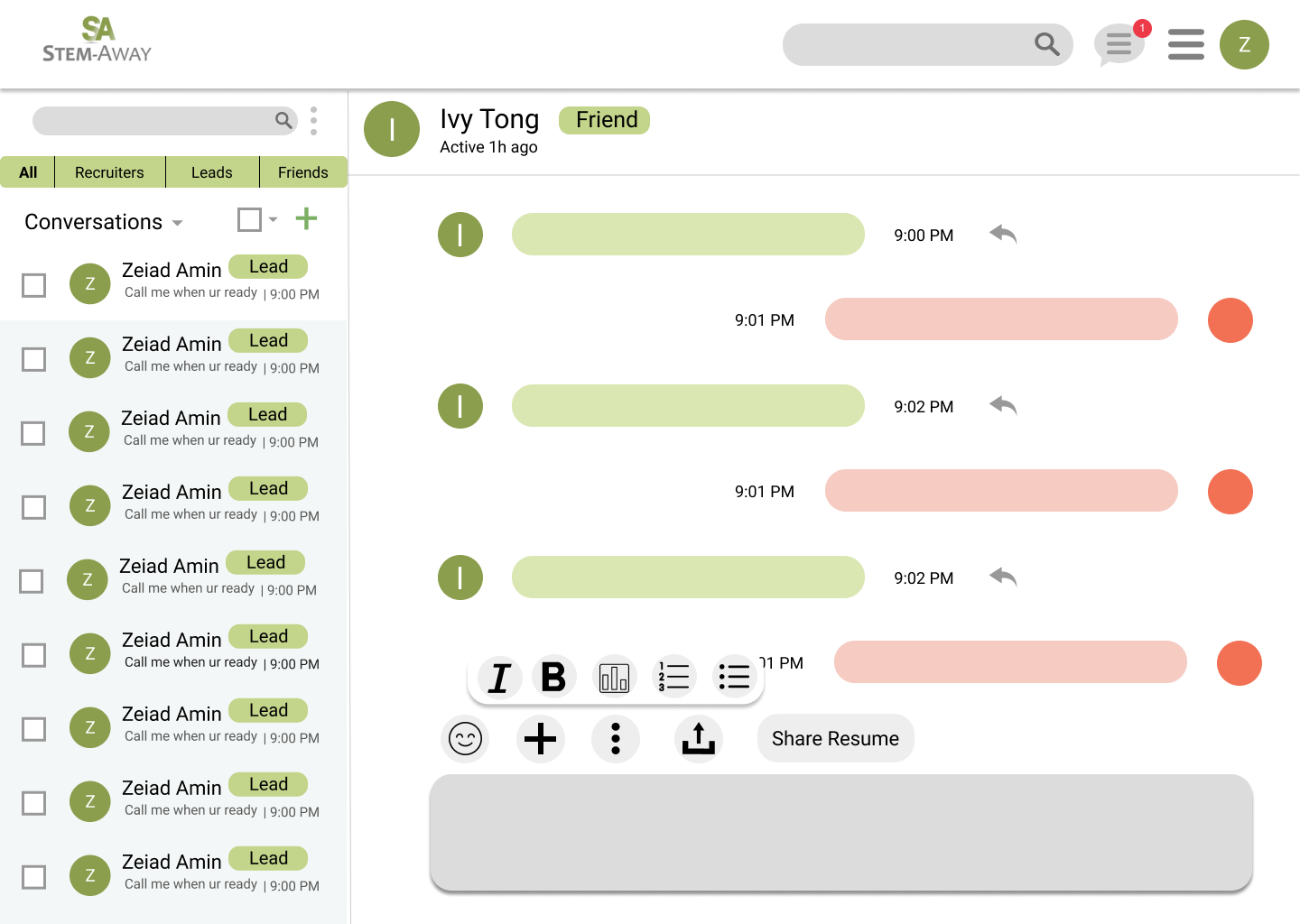Tick the select-all conversations checkbox
The height and width of the screenshot is (924, 1300).
(249, 219)
